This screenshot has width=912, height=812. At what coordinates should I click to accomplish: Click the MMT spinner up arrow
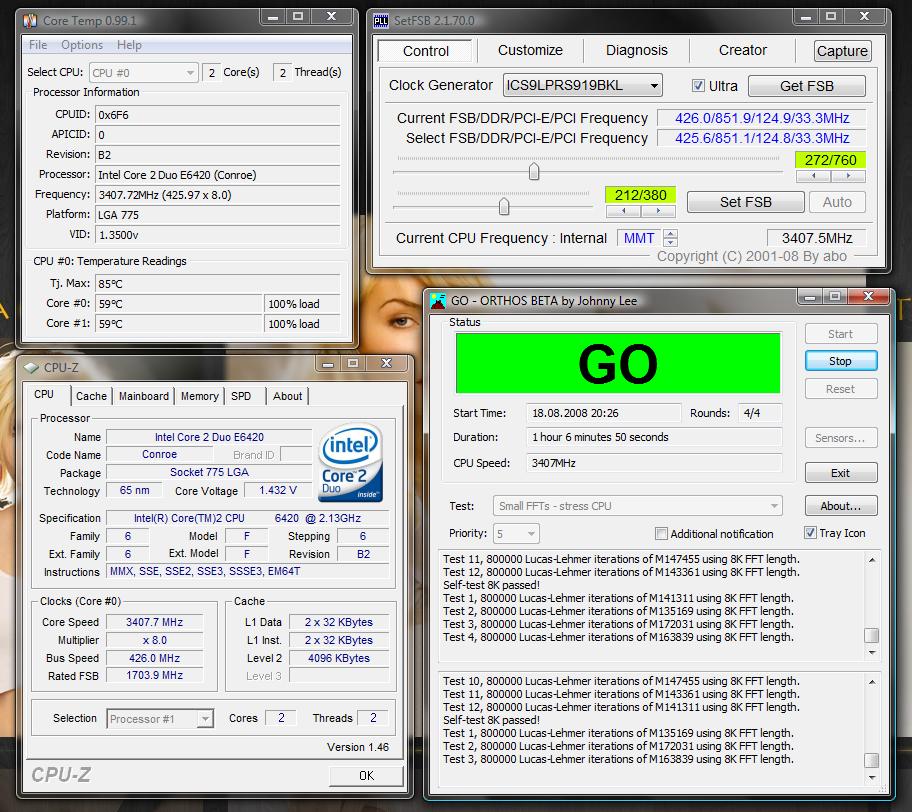[671, 233]
